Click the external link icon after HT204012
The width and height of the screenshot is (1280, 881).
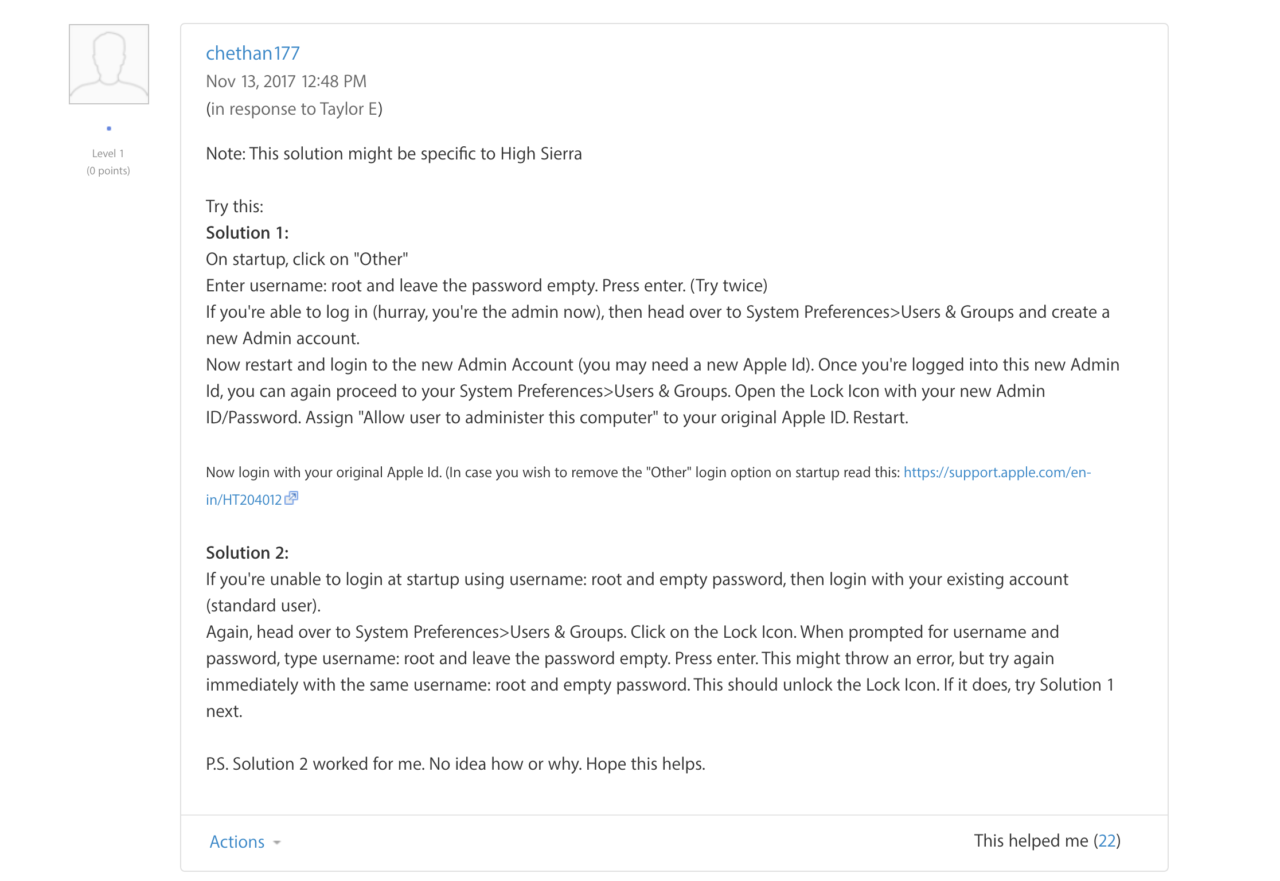click(291, 498)
